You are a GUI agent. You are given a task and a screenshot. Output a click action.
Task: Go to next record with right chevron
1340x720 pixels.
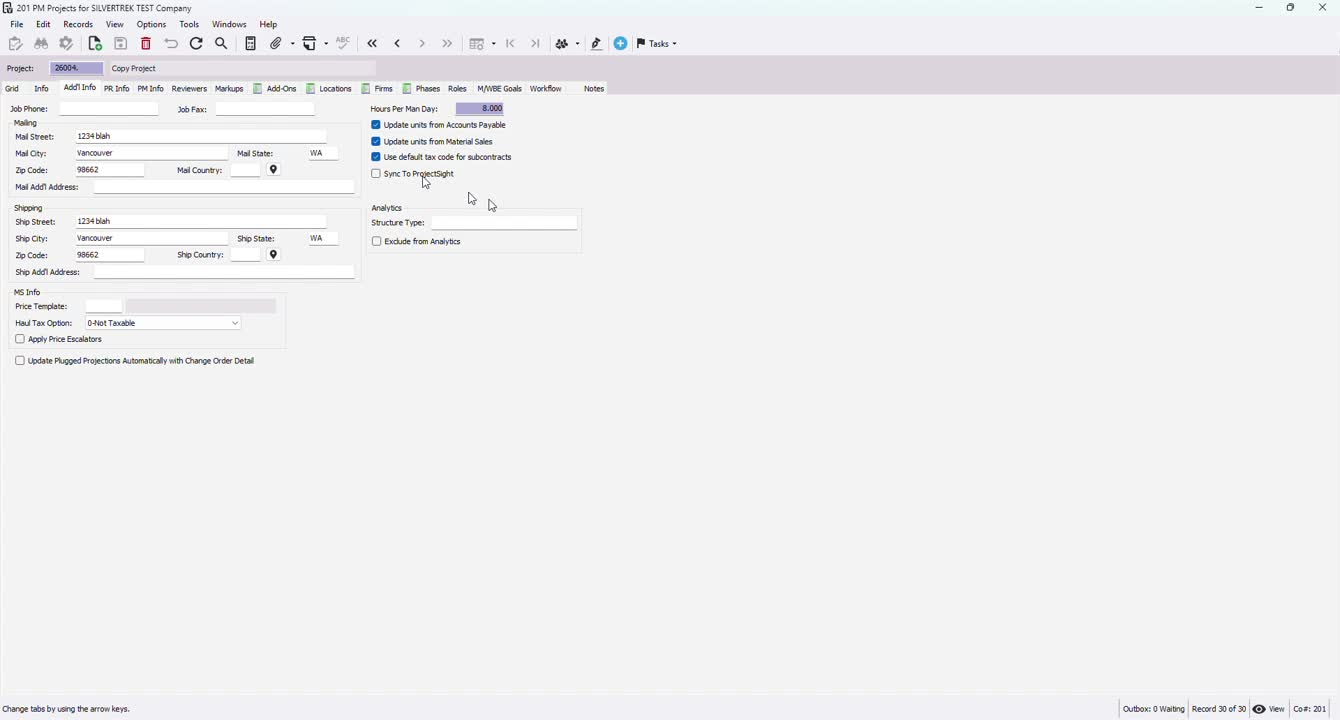pyautogui.click(x=422, y=44)
